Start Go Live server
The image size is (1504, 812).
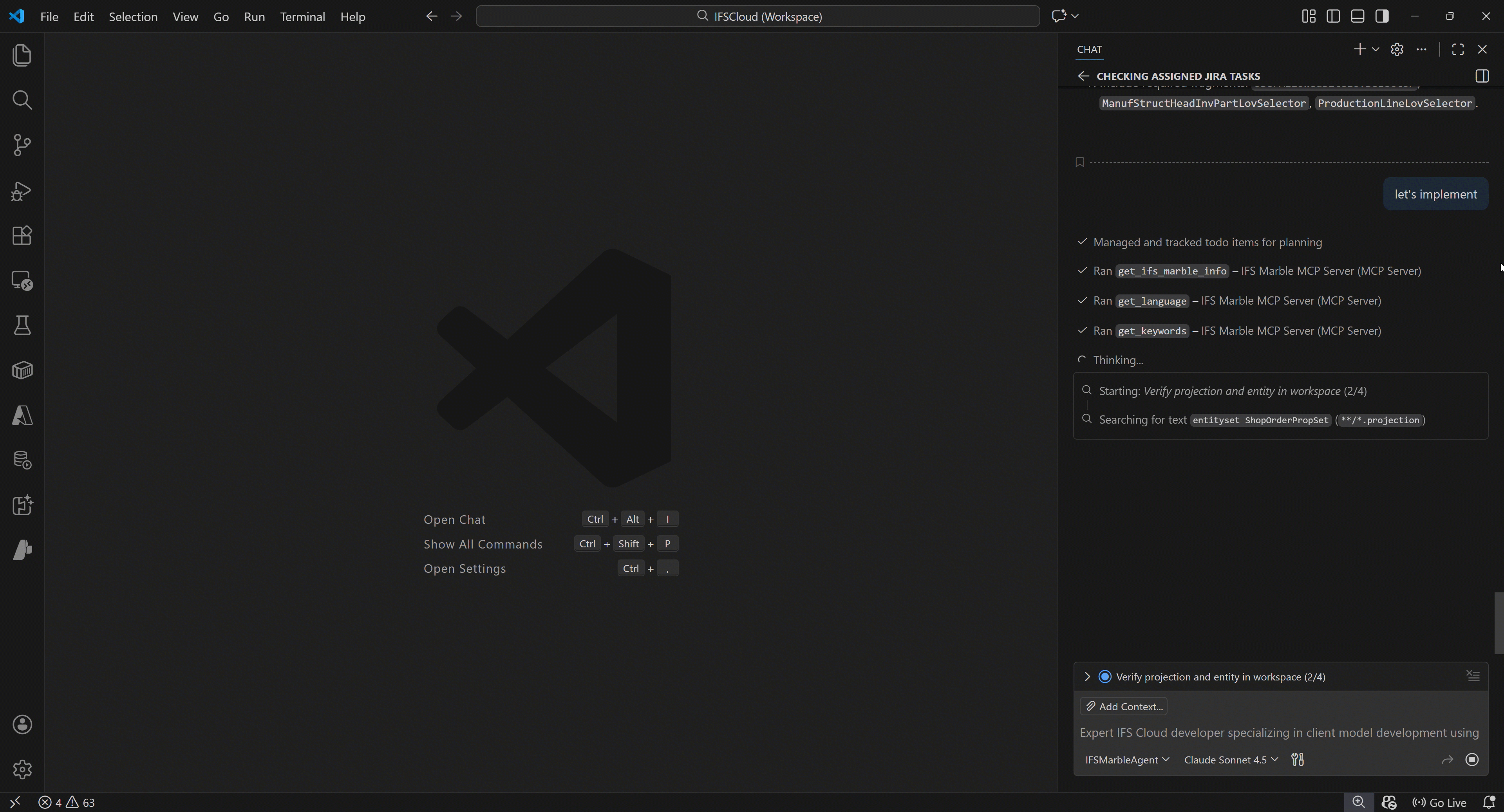[x=1439, y=802]
